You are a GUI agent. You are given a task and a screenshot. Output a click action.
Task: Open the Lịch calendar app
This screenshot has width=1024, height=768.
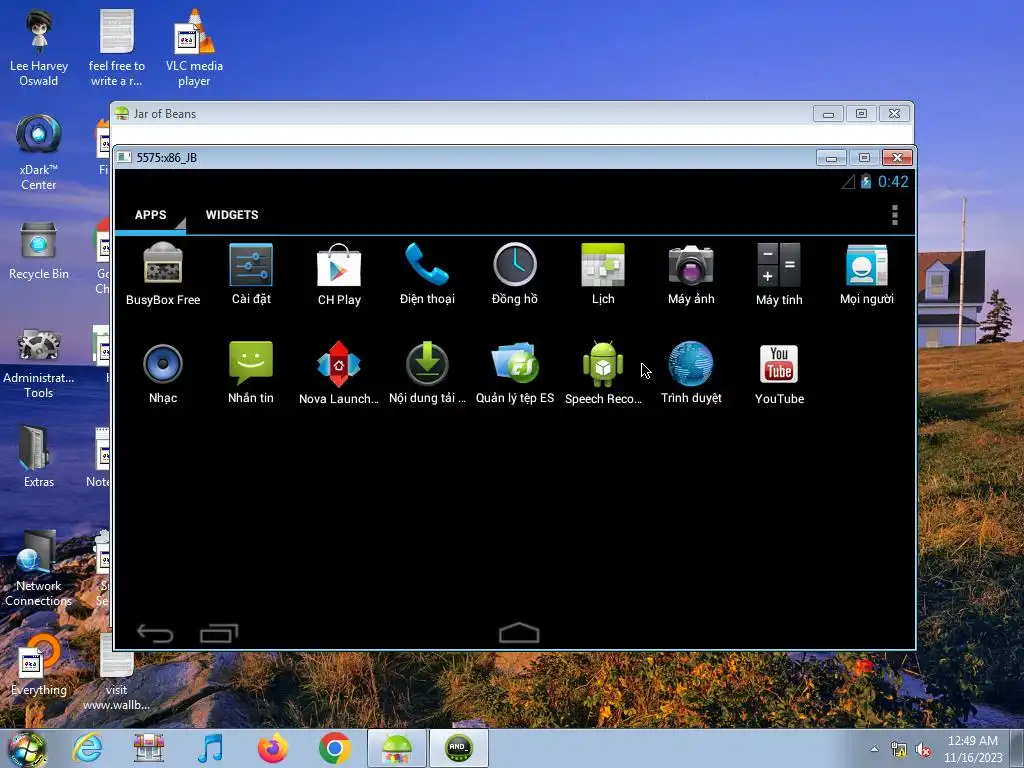click(603, 274)
